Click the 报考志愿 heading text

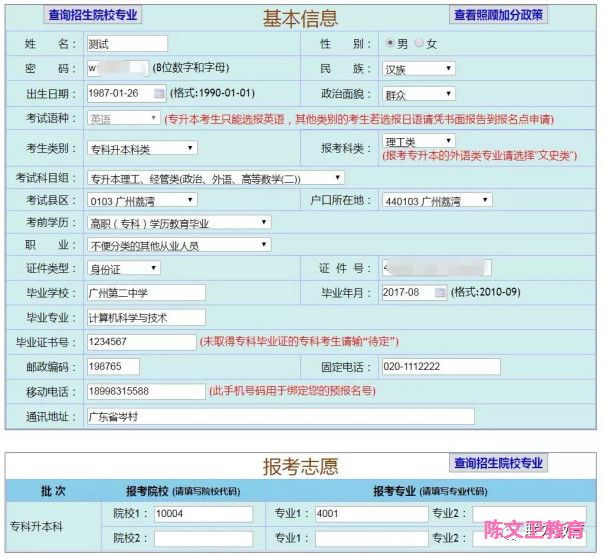click(x=300, y=466)
